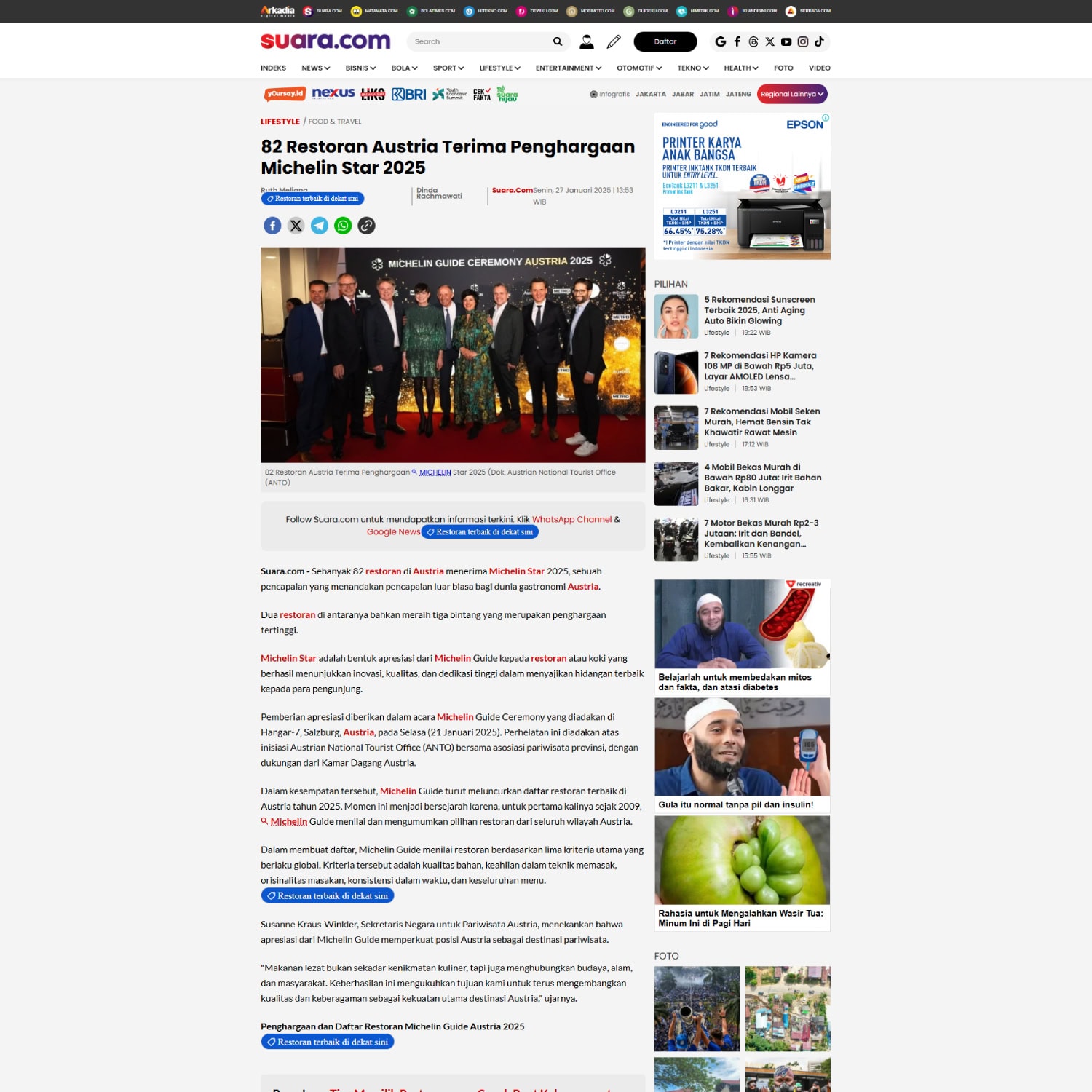Share article via Telegram icon
Screen dimensions: 1092x1092
coord(320,226)
